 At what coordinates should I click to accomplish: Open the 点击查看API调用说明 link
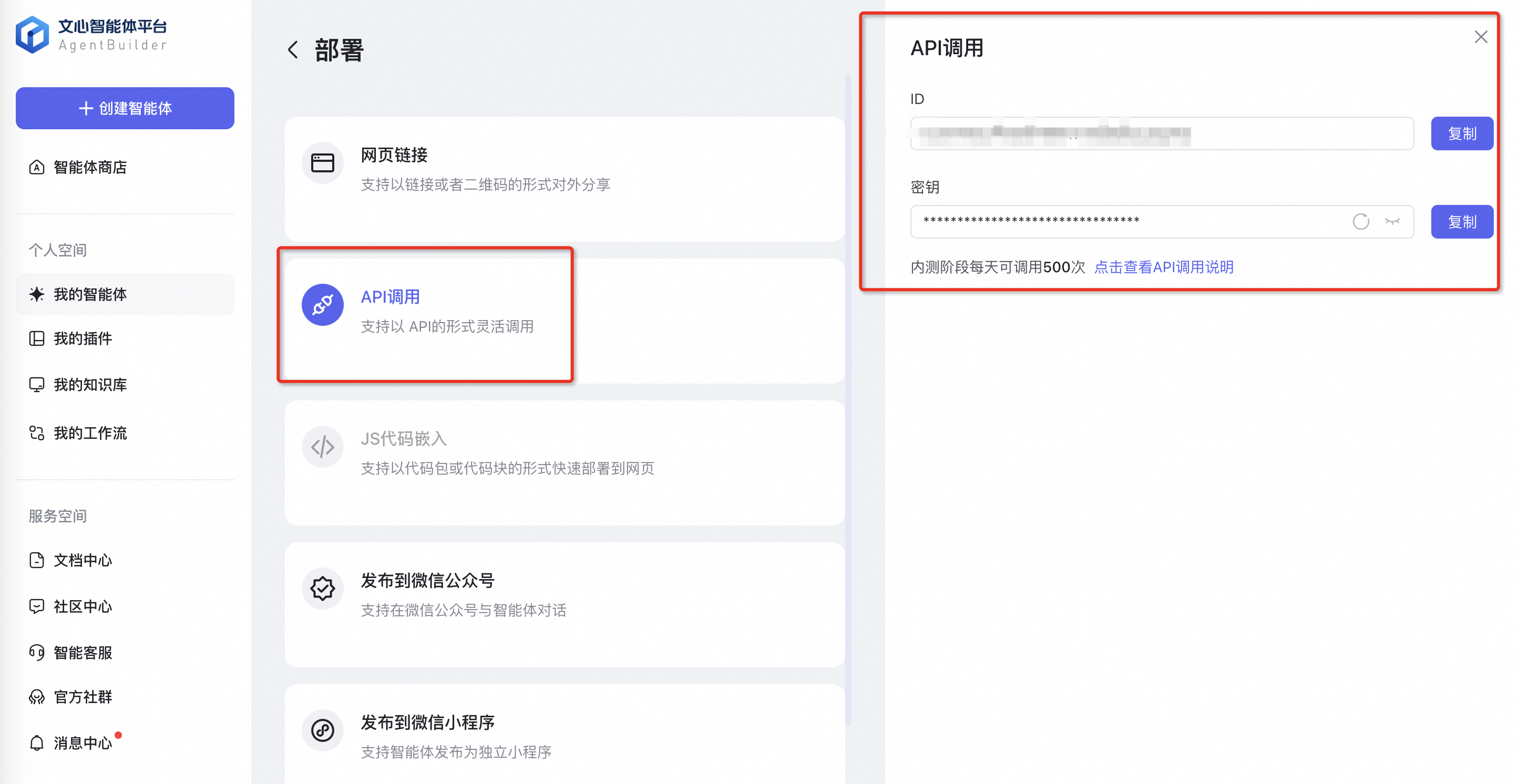click(x=1163, y=267)
